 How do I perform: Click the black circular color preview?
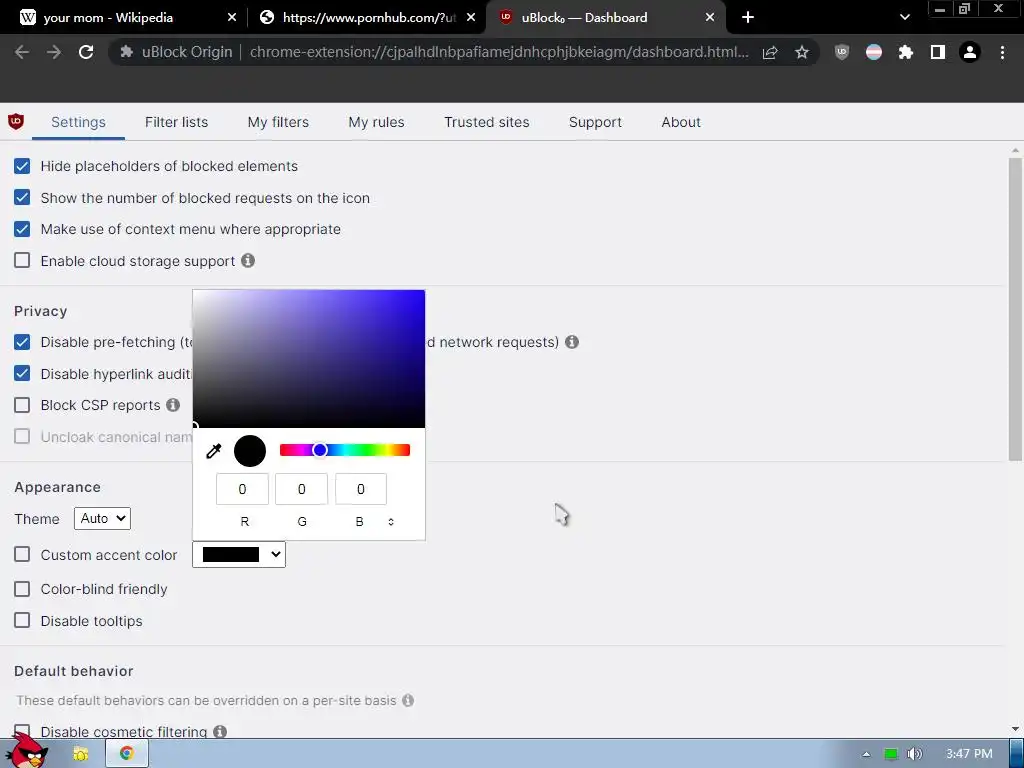(249, 451)
